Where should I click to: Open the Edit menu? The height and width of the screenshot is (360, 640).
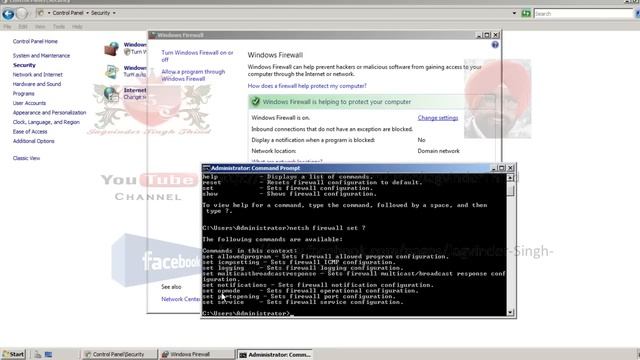(x=23, y=27)
